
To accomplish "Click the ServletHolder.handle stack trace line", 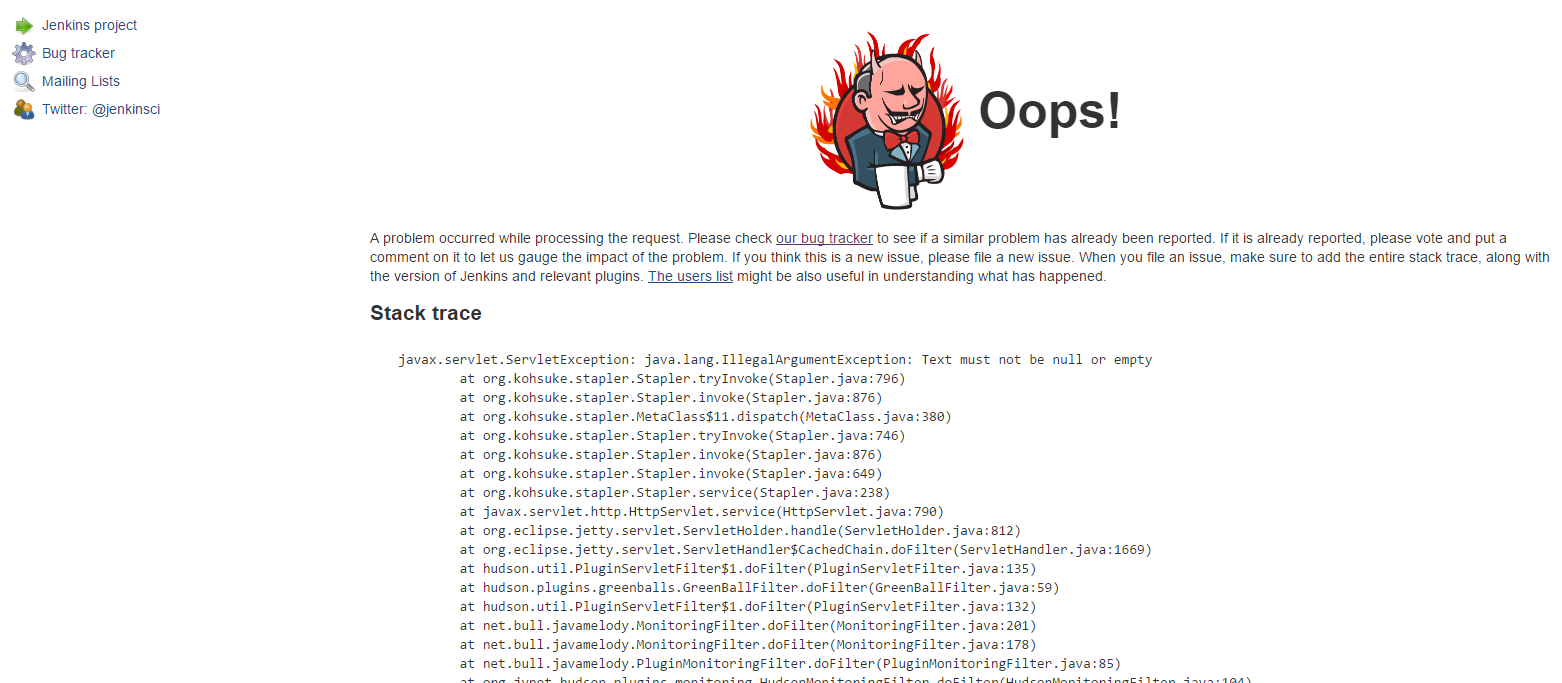I will [x=741, y=530].
